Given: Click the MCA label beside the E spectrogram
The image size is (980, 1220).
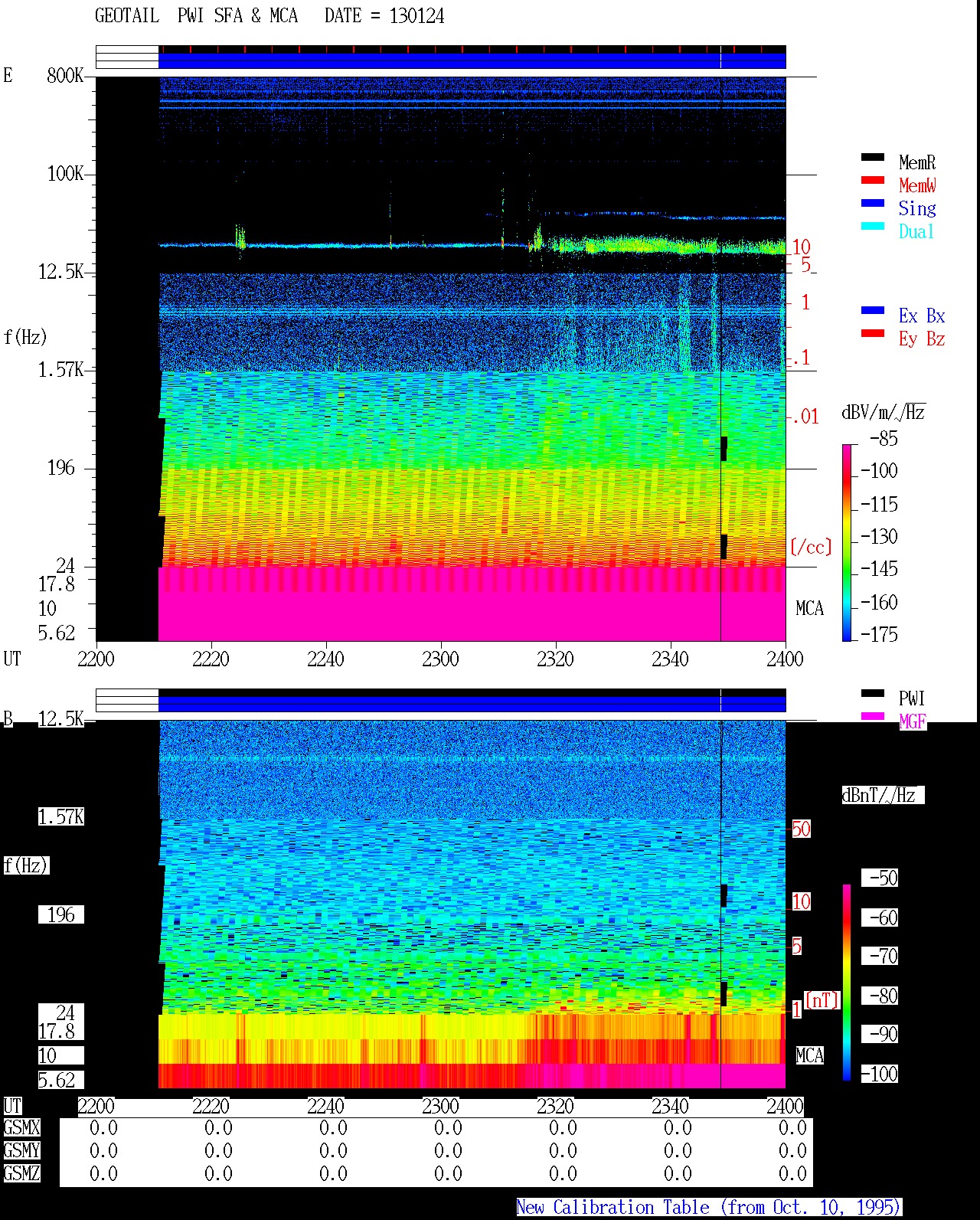Looking at the screenshot, I should coord(809,609).
